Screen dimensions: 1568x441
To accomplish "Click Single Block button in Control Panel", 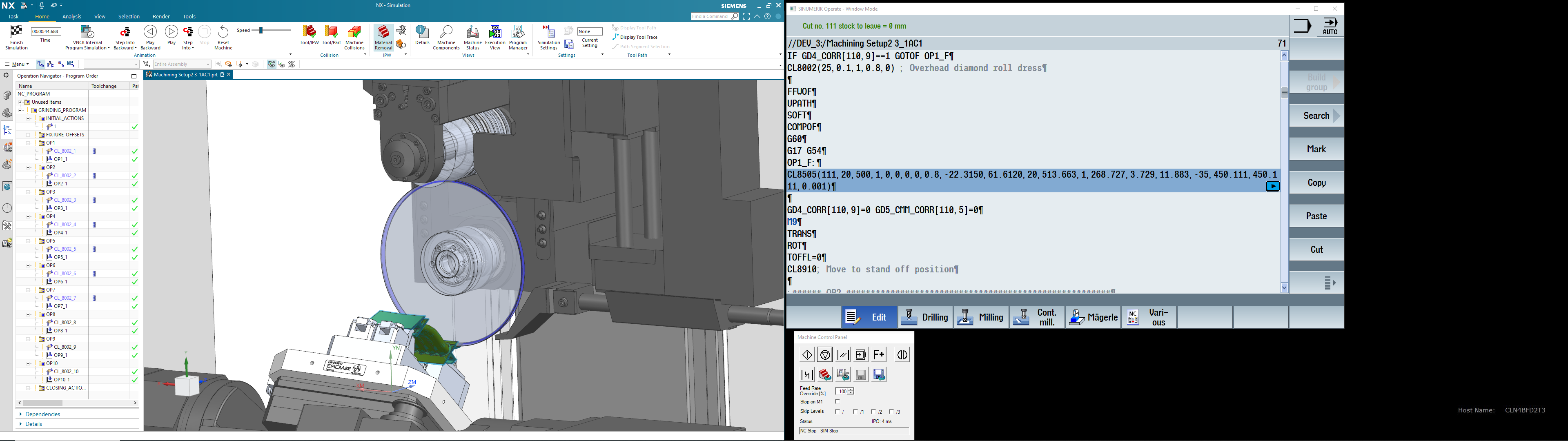I will 861,354.
